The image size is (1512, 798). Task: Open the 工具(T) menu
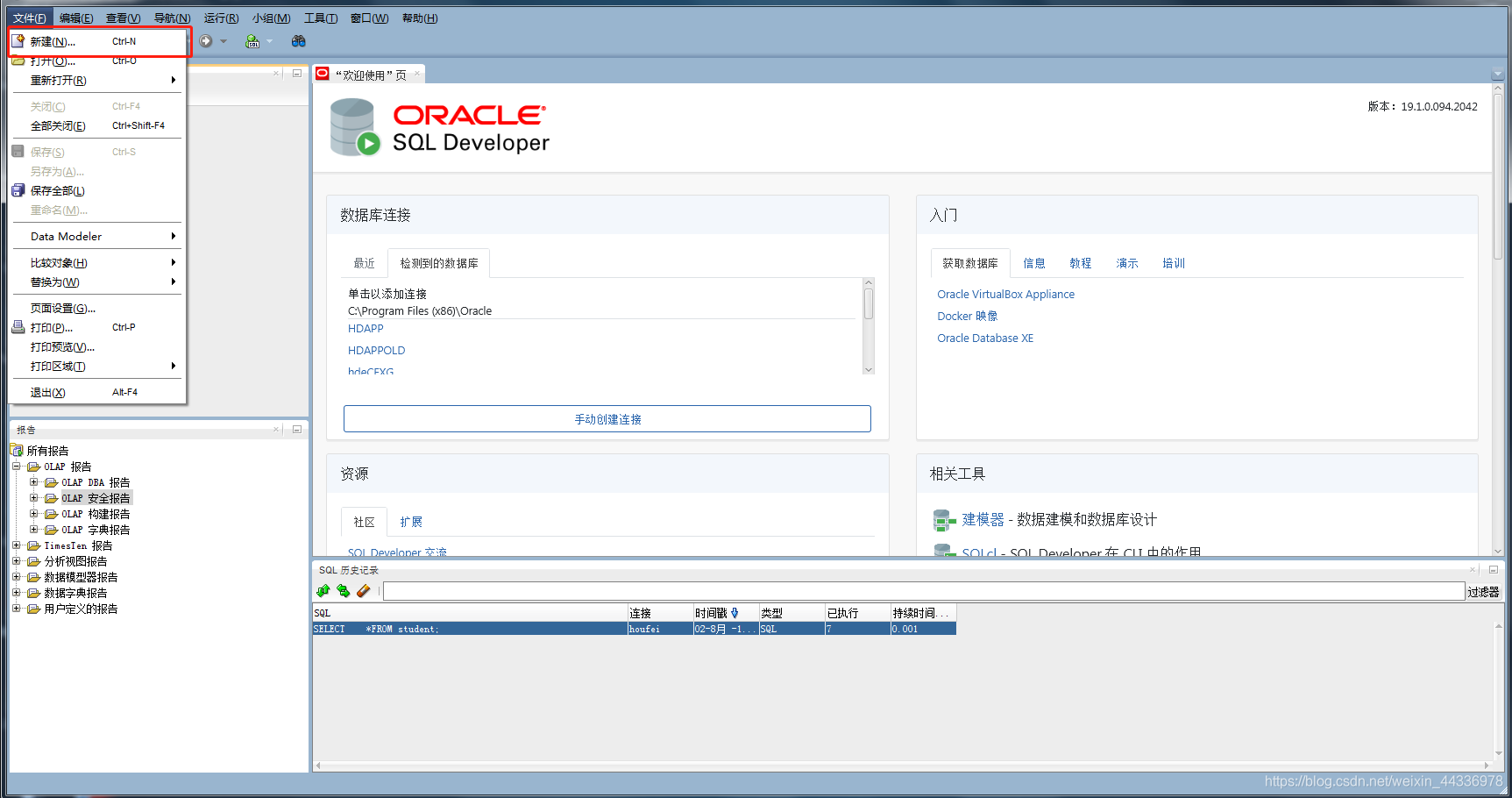tap(321, 18)
